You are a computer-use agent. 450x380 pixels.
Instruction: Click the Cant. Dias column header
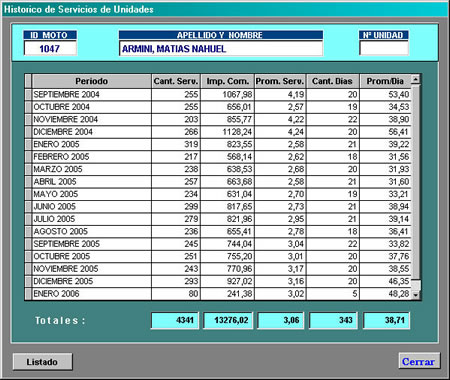[x=332, y=81]
